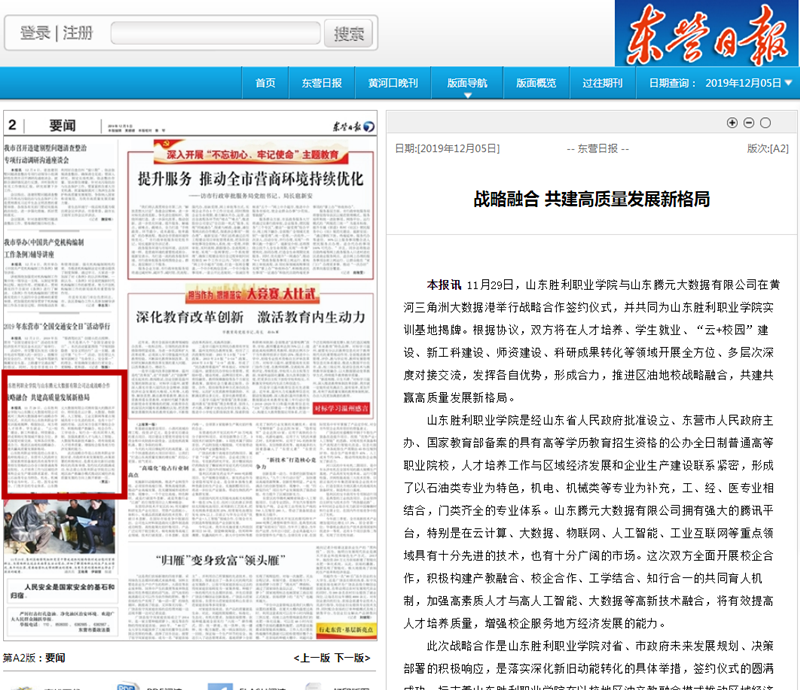Open the 日期查询 date dropdown arrow
800x690 pixels.
(788, 83)
